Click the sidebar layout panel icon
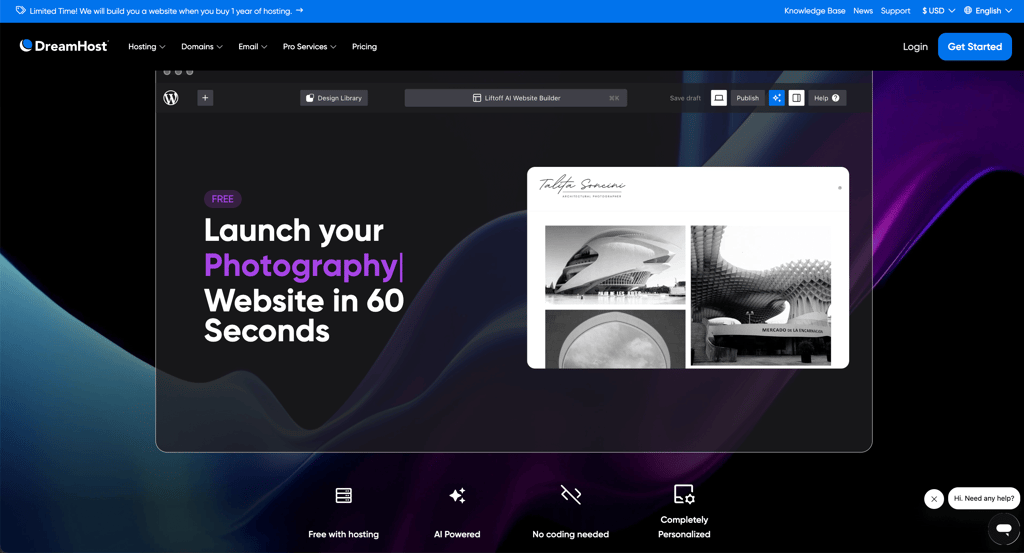Viewport: 1024px width, 553px height. pos(796,98)
